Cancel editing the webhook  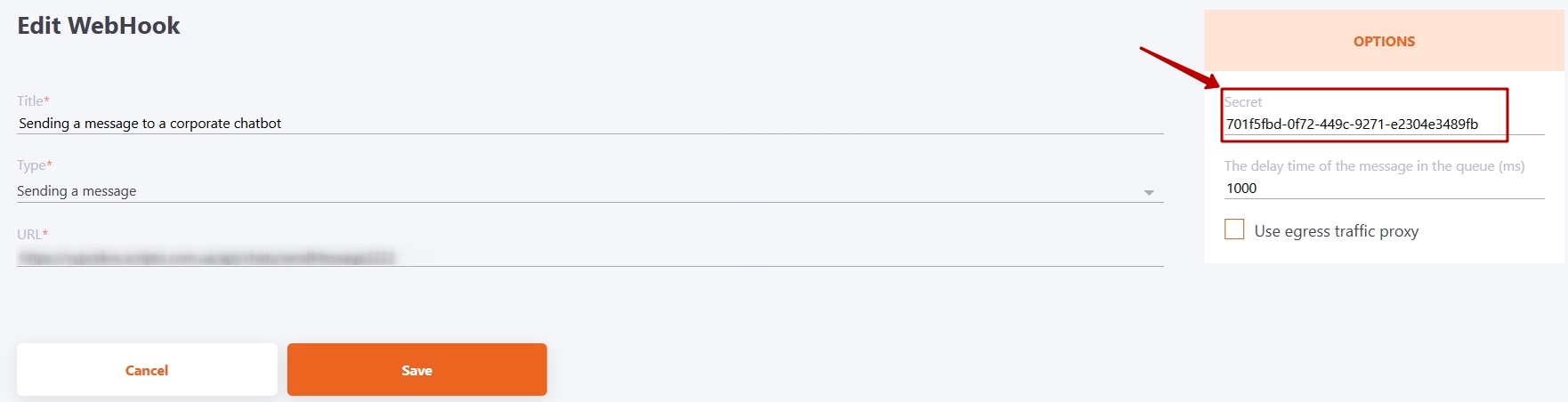147,370
